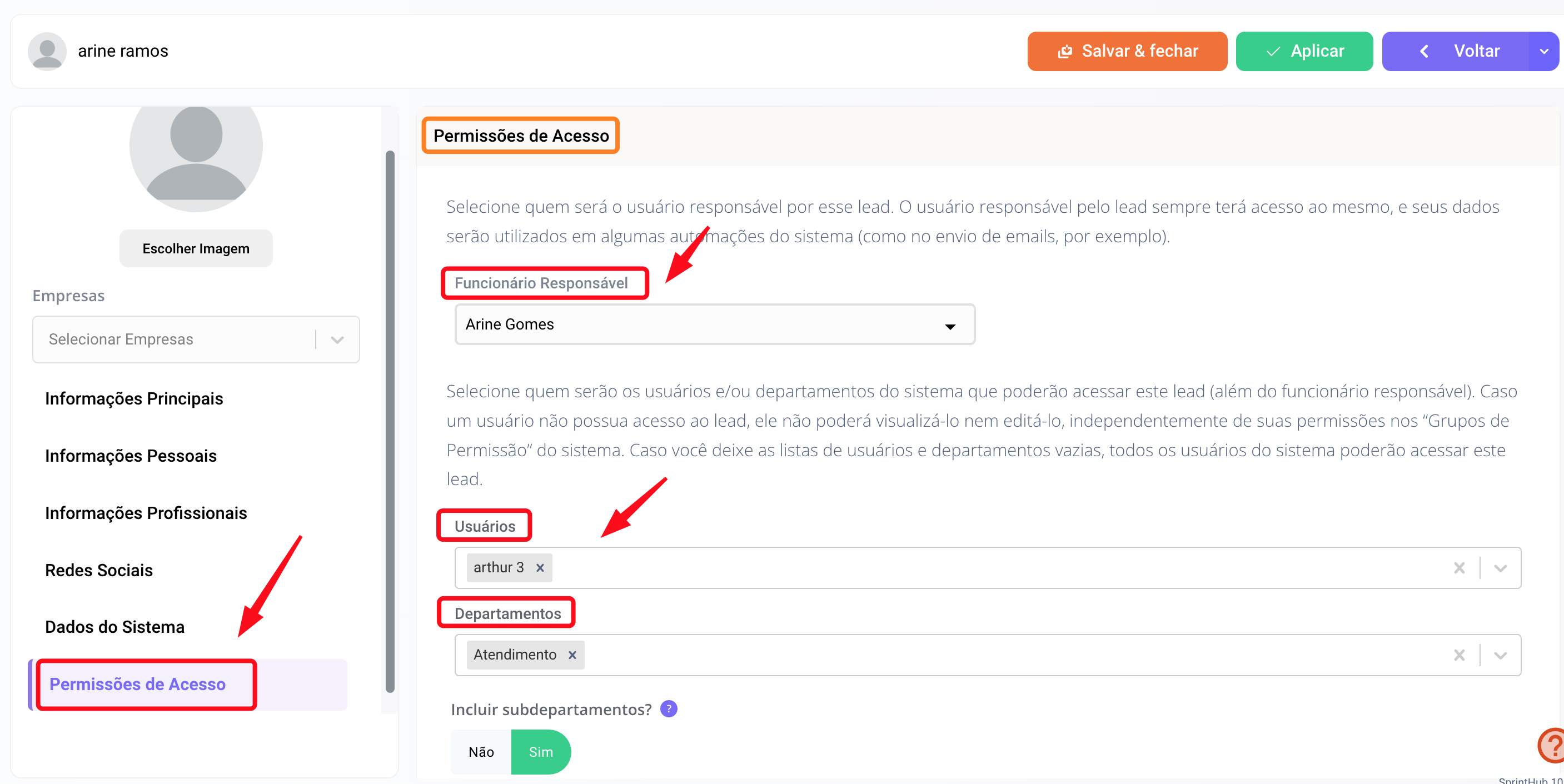1564x784 pixels.
Task: Remove the Atendimento department tag
Action: tap(572, 655)
